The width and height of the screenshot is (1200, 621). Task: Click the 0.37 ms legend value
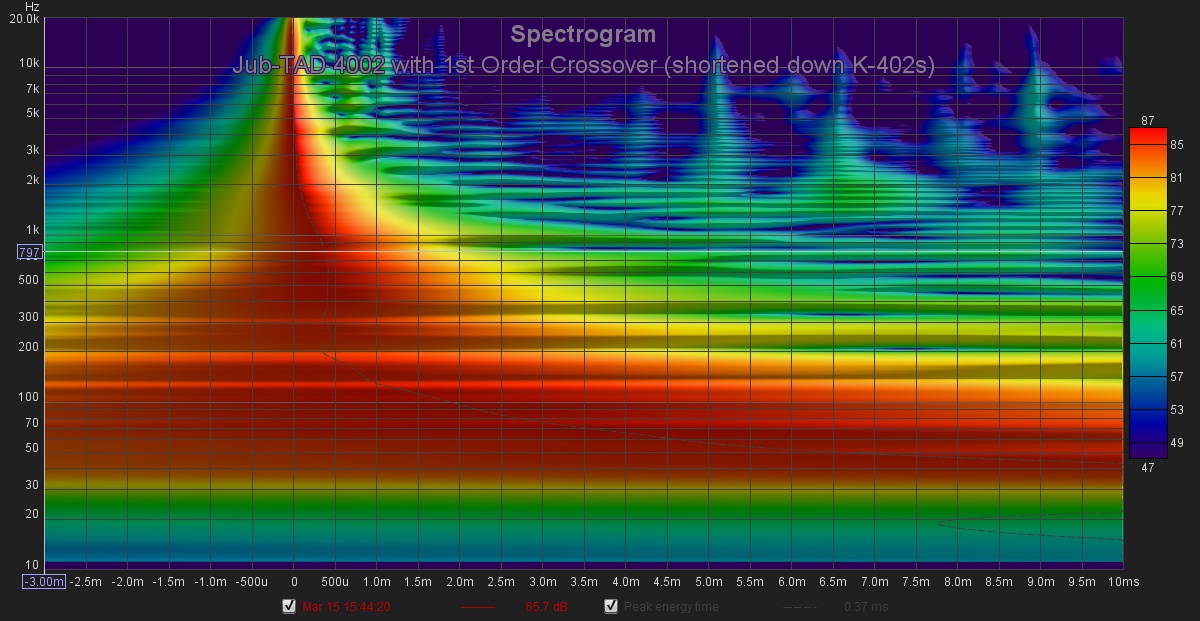(866, 607)
